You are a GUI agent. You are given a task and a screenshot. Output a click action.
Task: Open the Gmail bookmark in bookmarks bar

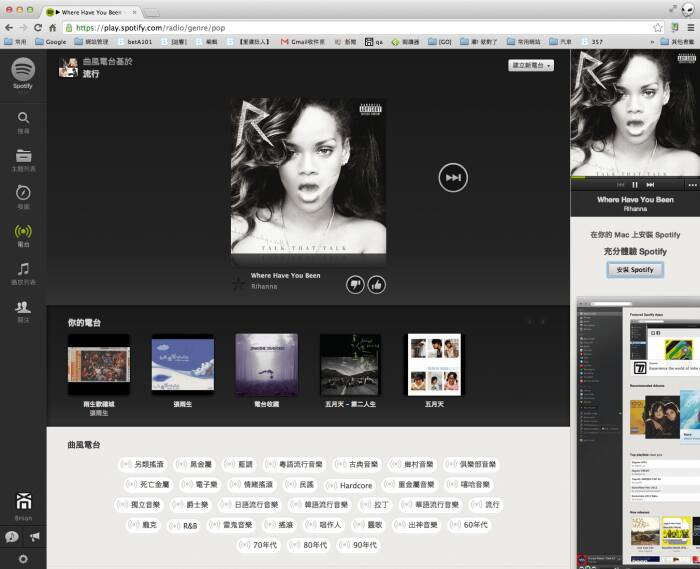coord(303,42)
